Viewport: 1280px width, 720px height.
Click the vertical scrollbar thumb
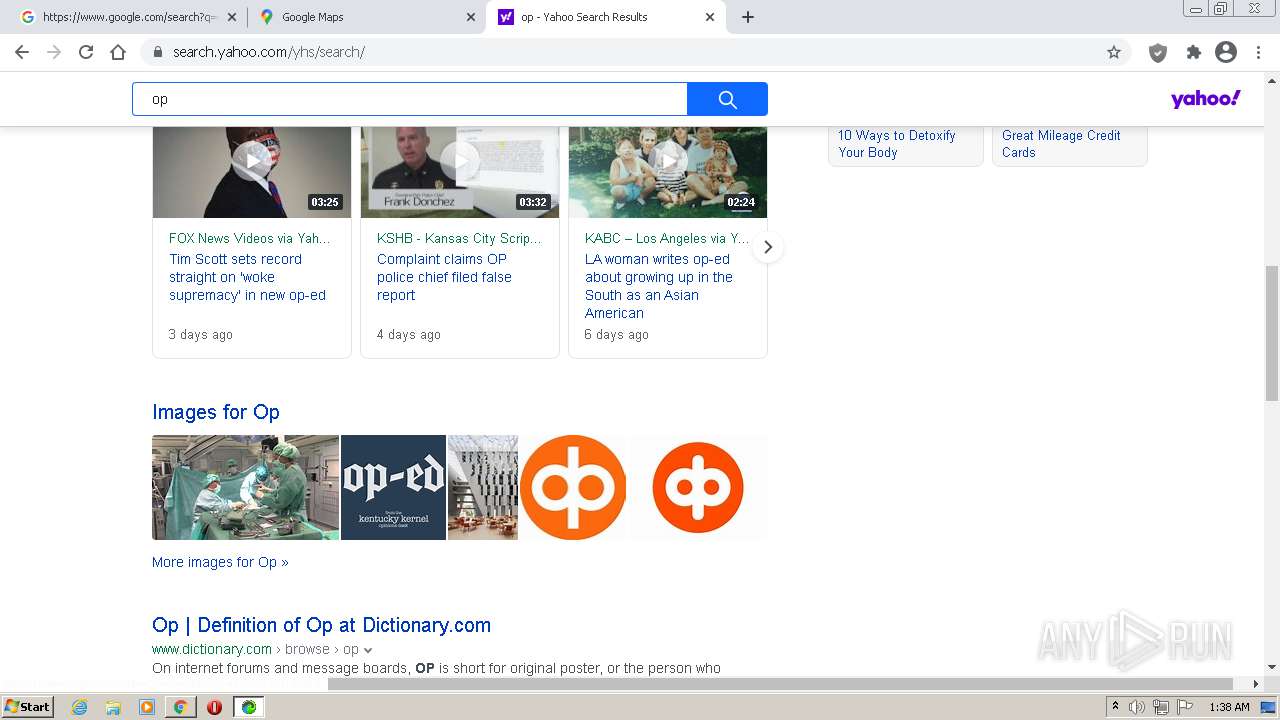[1272, 333]
